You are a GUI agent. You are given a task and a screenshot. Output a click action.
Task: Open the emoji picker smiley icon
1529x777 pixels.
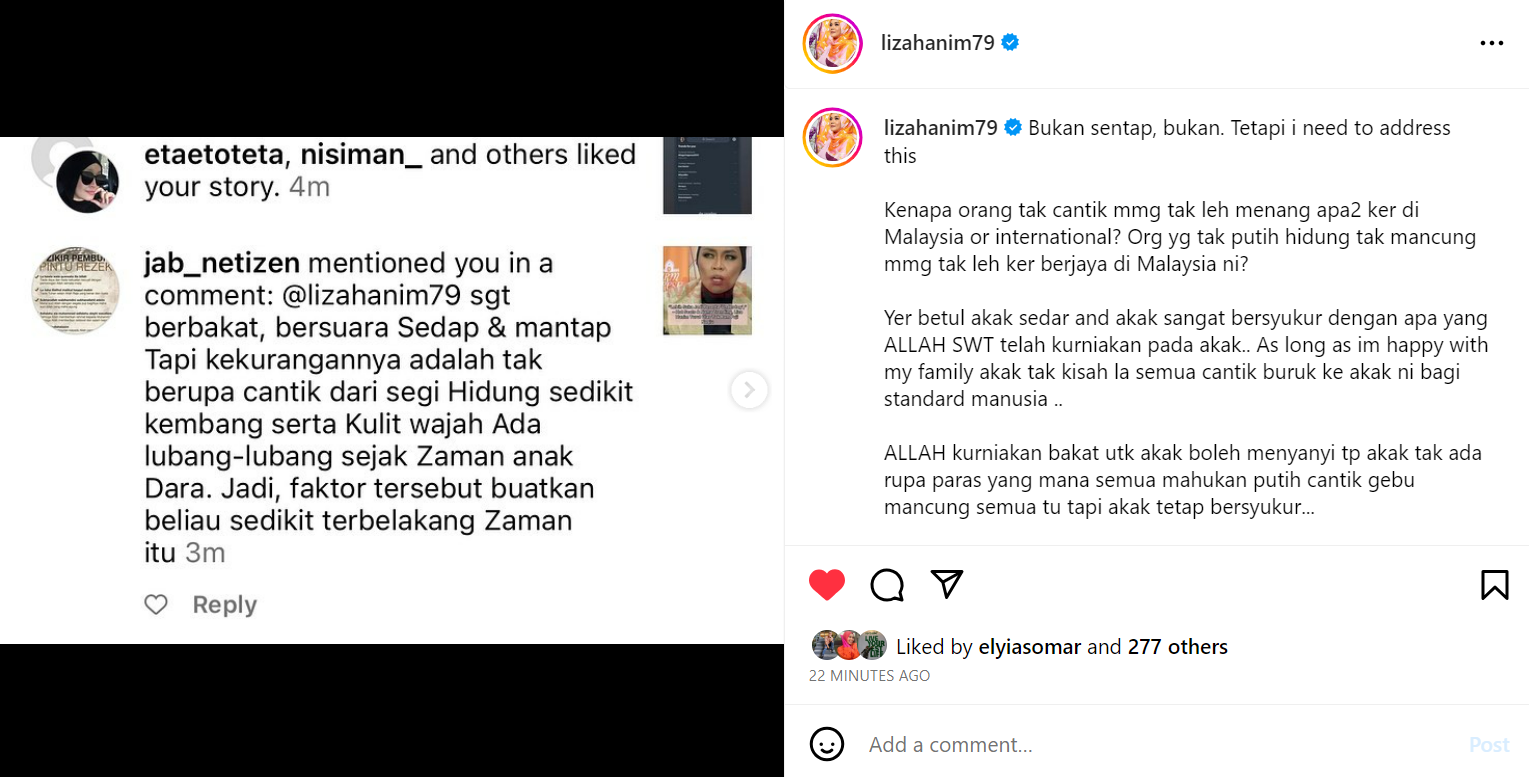(827, 744)
